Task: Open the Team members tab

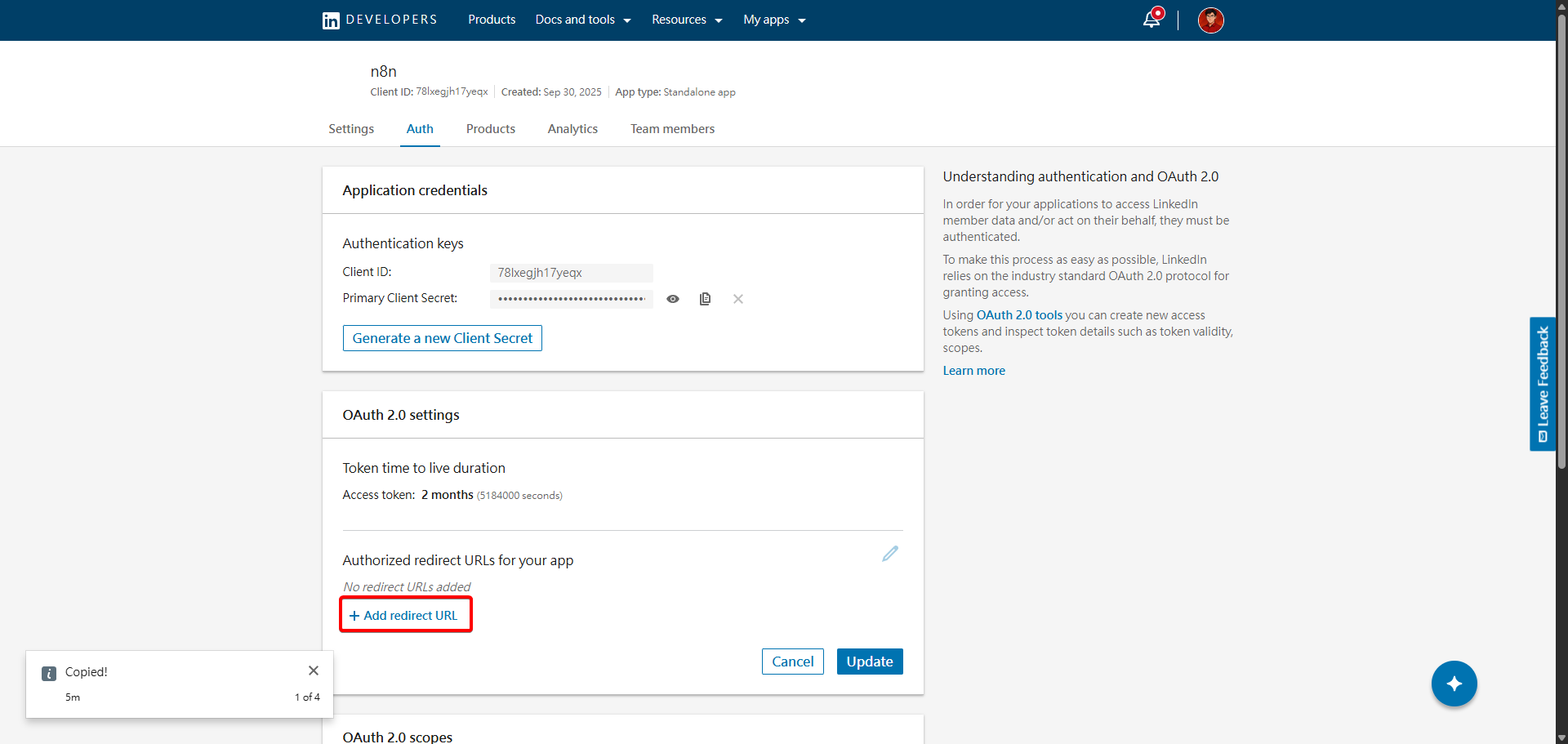Action: pos(672,128)
